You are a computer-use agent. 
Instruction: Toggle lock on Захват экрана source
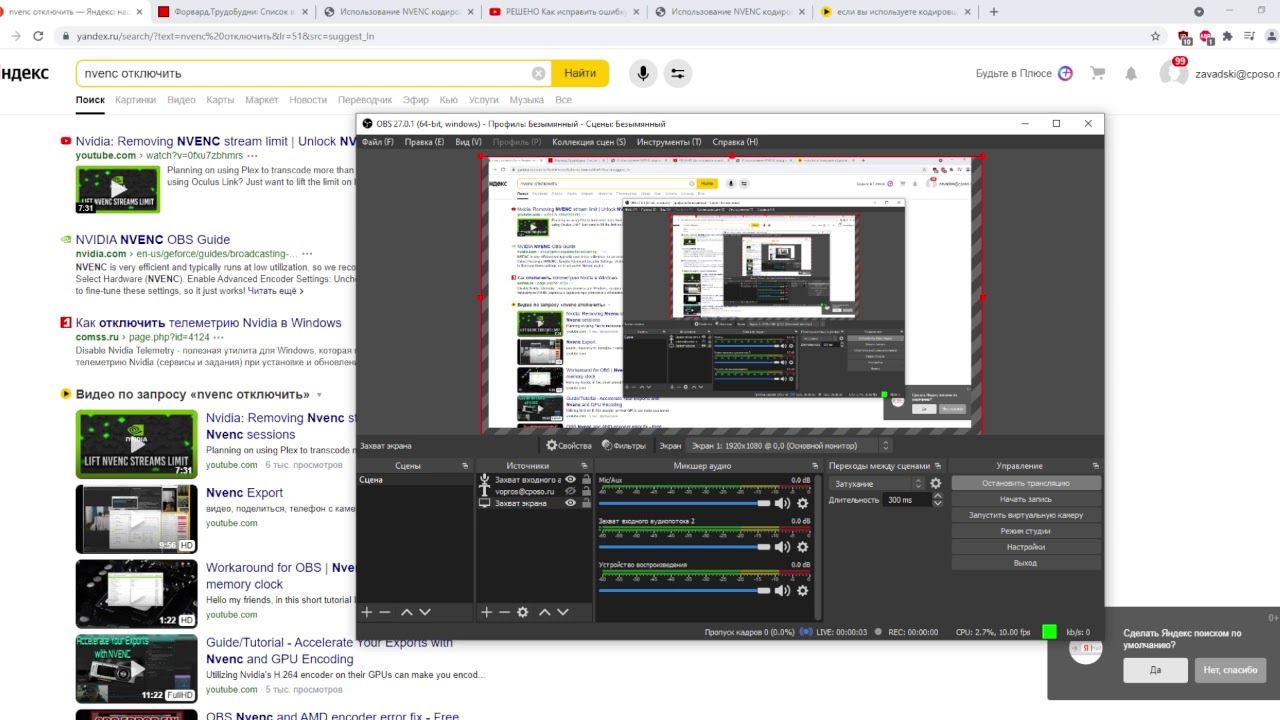point(585,503)
